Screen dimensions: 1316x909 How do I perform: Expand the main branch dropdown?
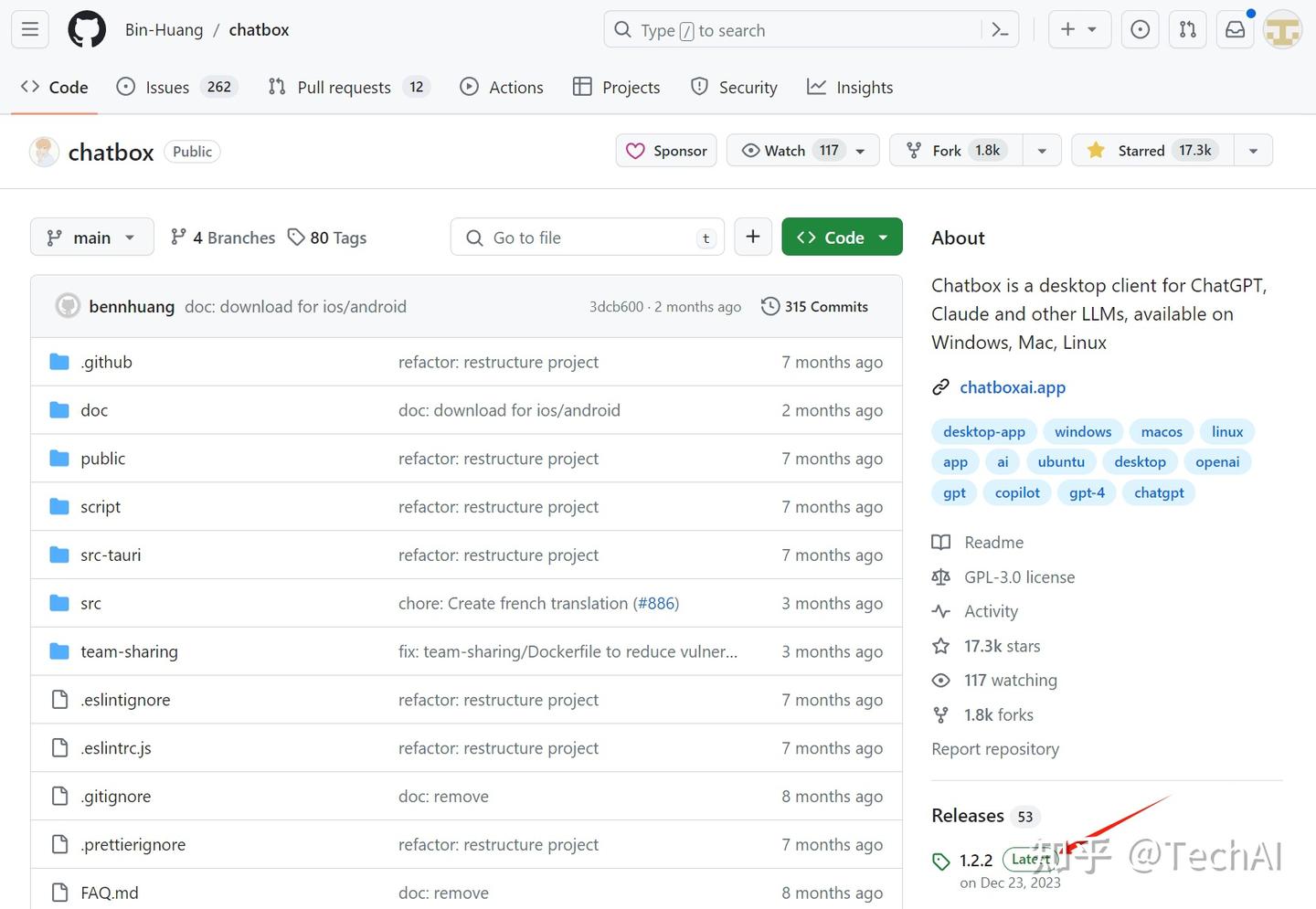(x=91, y=238)
